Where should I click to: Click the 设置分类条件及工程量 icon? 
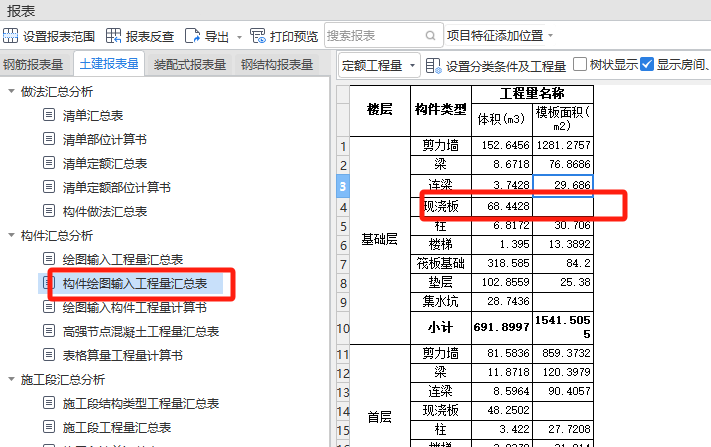coord(433,66)
